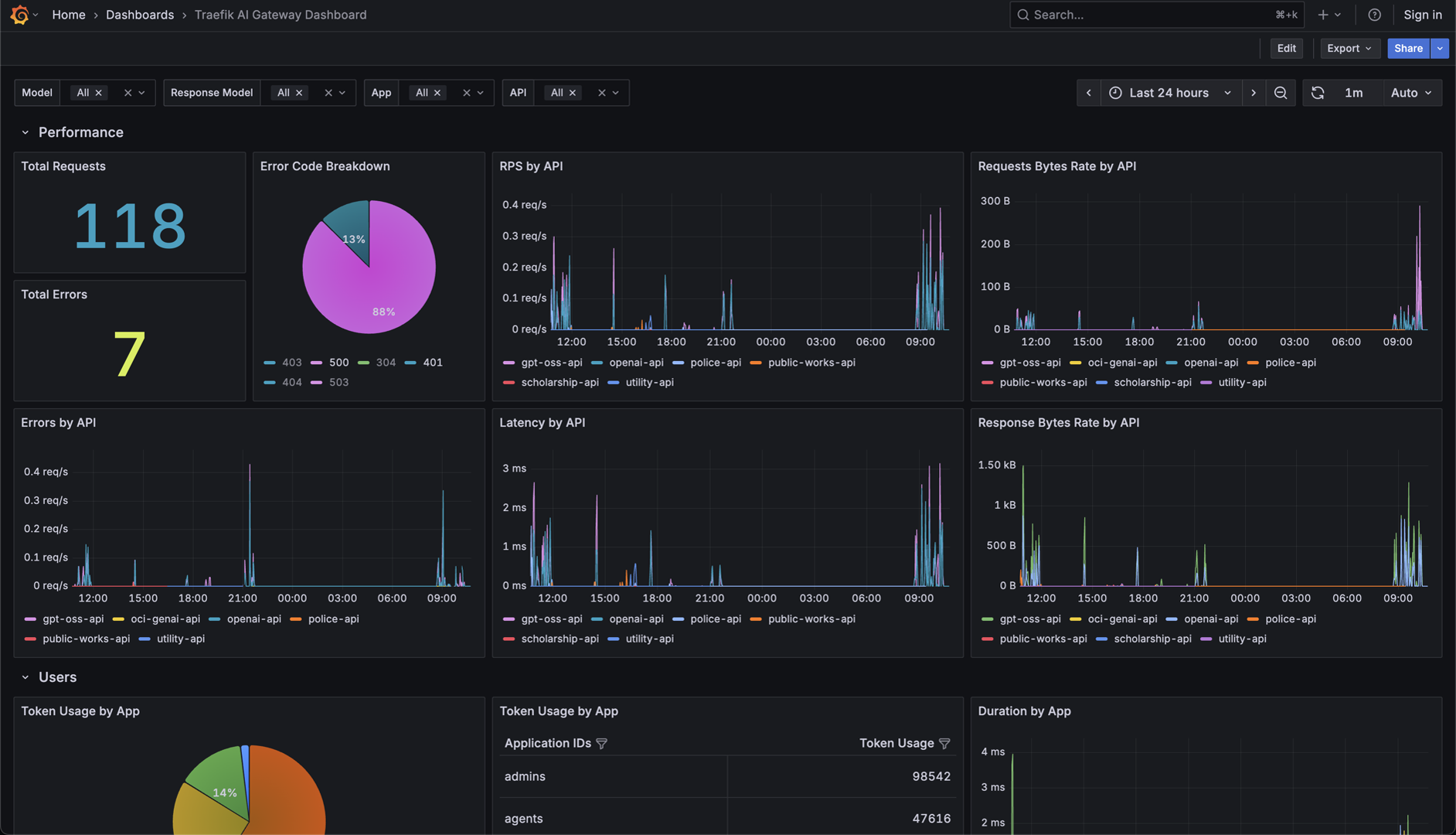1456x835 pixels.
Task: Click the Duration by App panel title
Action: 1024,711
